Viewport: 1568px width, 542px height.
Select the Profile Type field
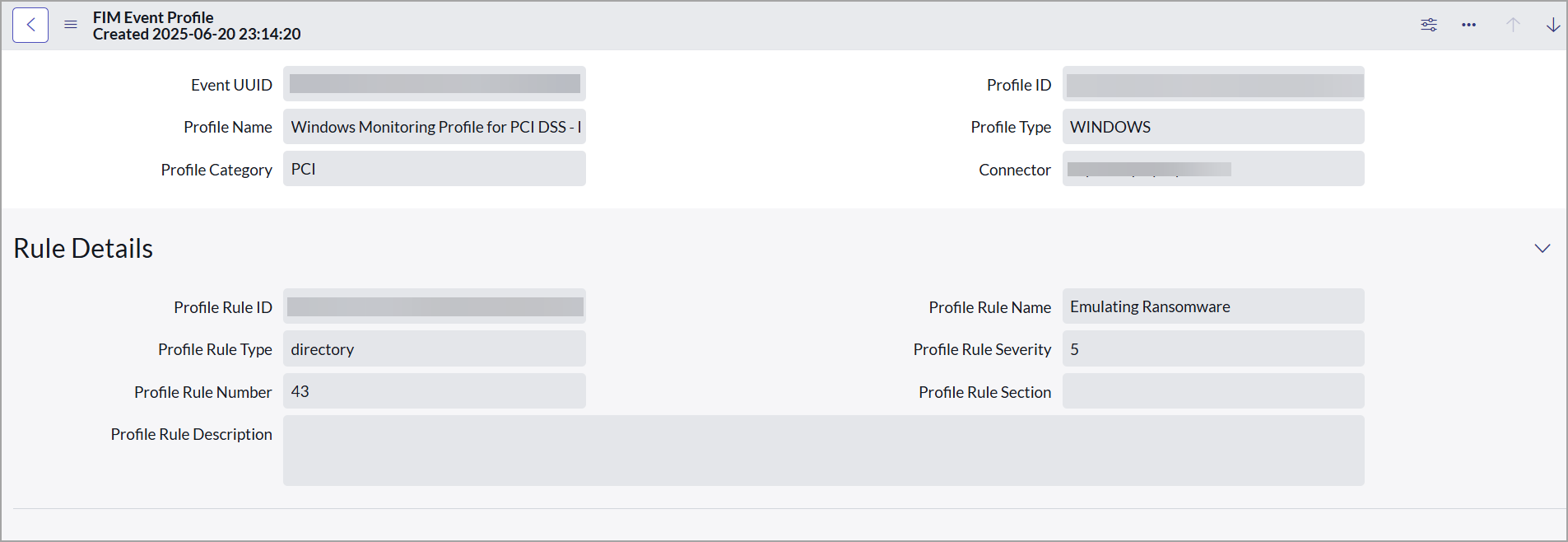1212,127
